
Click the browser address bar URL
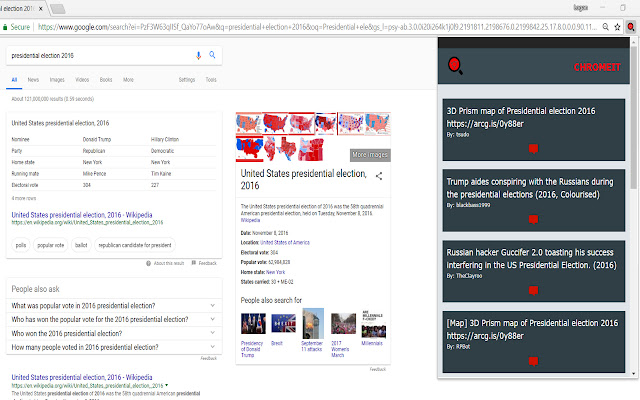[x=318, y=27]
